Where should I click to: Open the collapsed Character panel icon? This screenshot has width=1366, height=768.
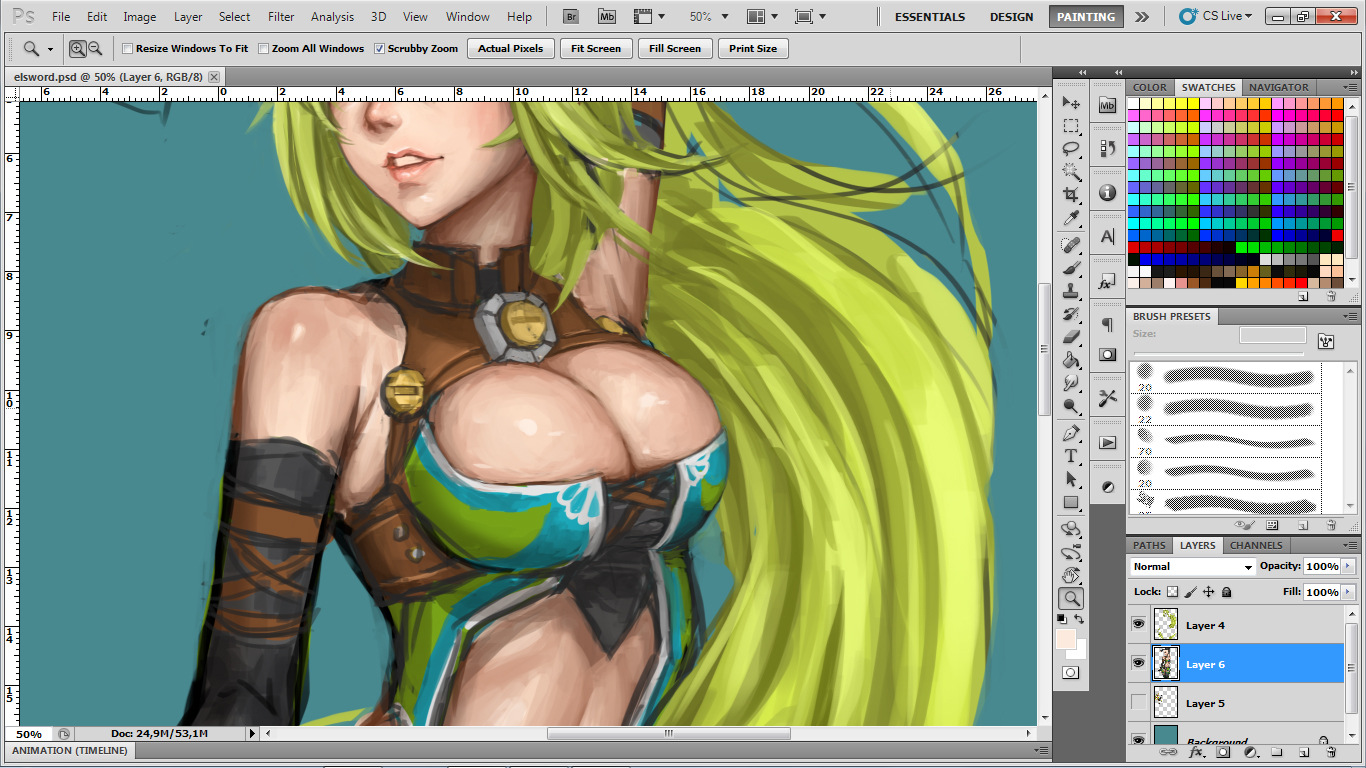click(x=1107, y=237)
